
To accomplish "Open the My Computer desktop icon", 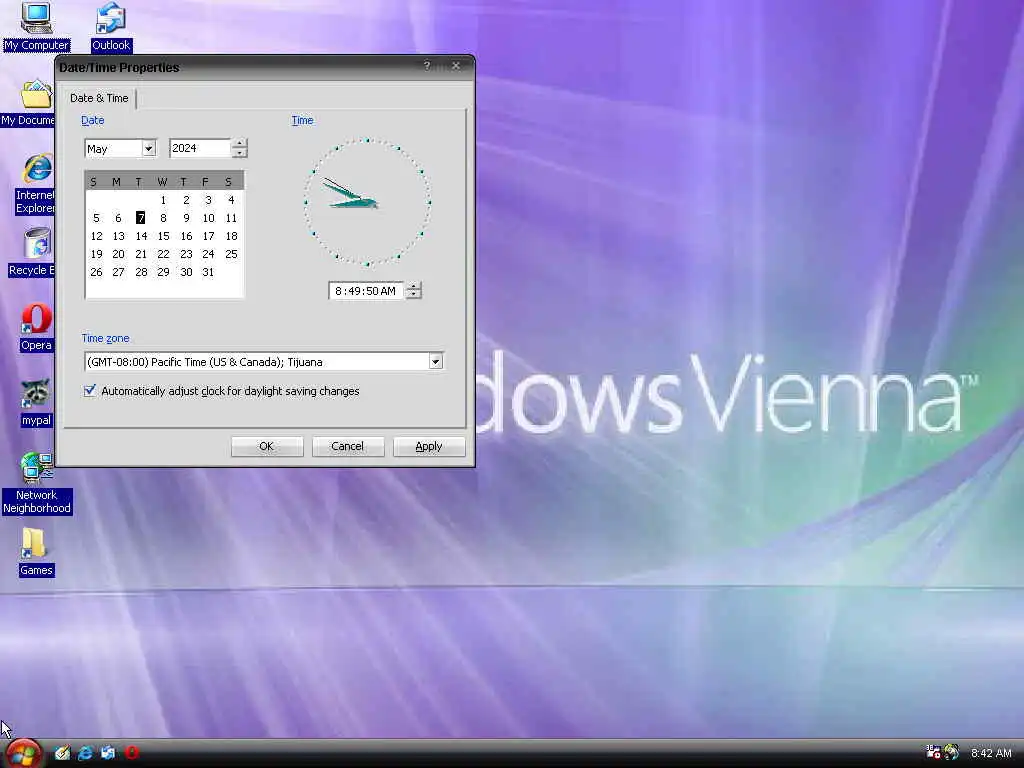I will pyautogui.click(x=36, y=26).
